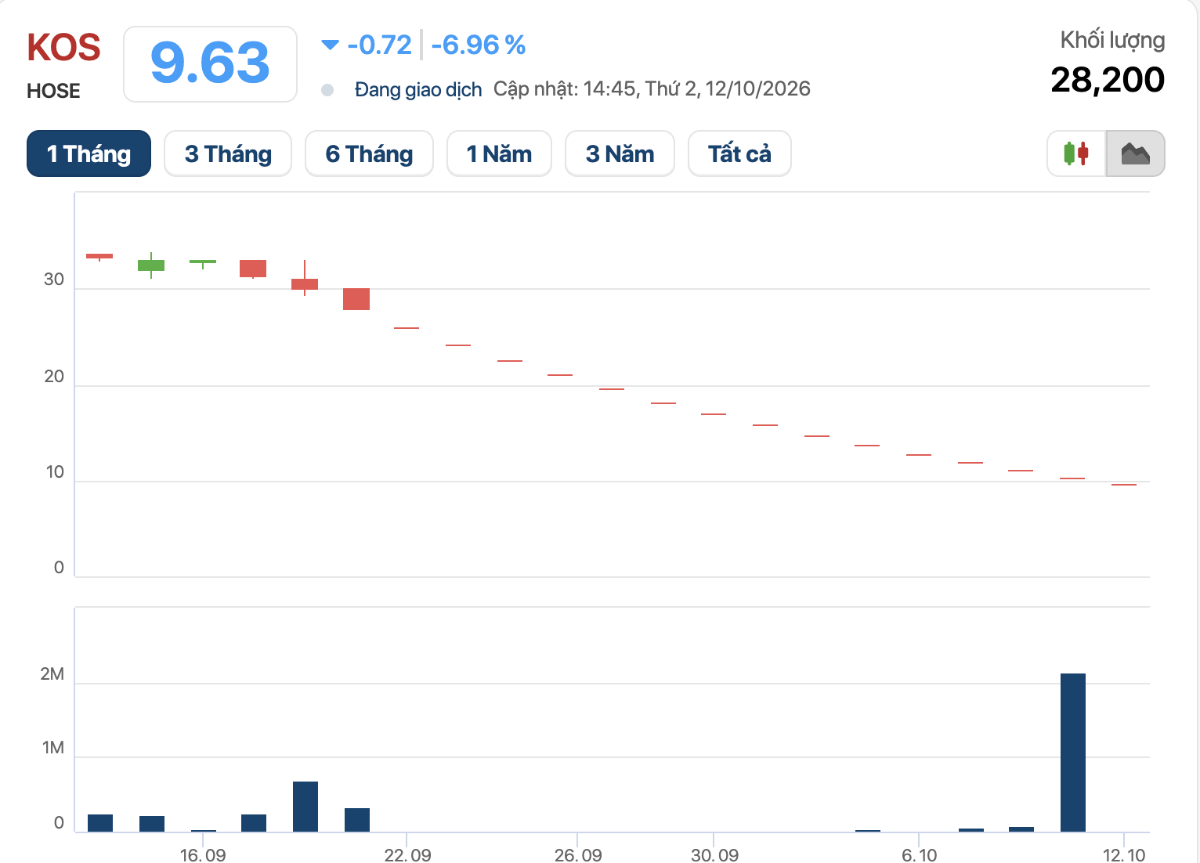Show the 3 Năm price history
Viewport: 1200px width, 863px height.
620,154
